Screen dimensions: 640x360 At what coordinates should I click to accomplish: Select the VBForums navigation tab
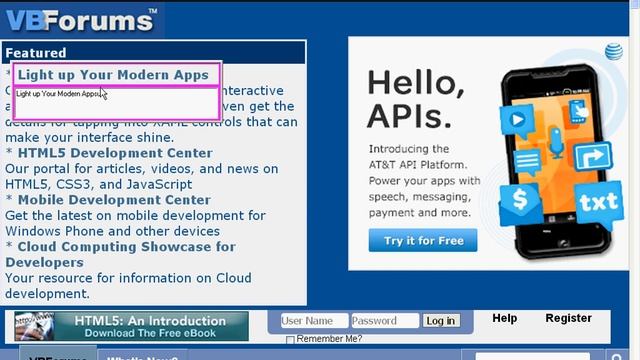(x=58, y=353)
